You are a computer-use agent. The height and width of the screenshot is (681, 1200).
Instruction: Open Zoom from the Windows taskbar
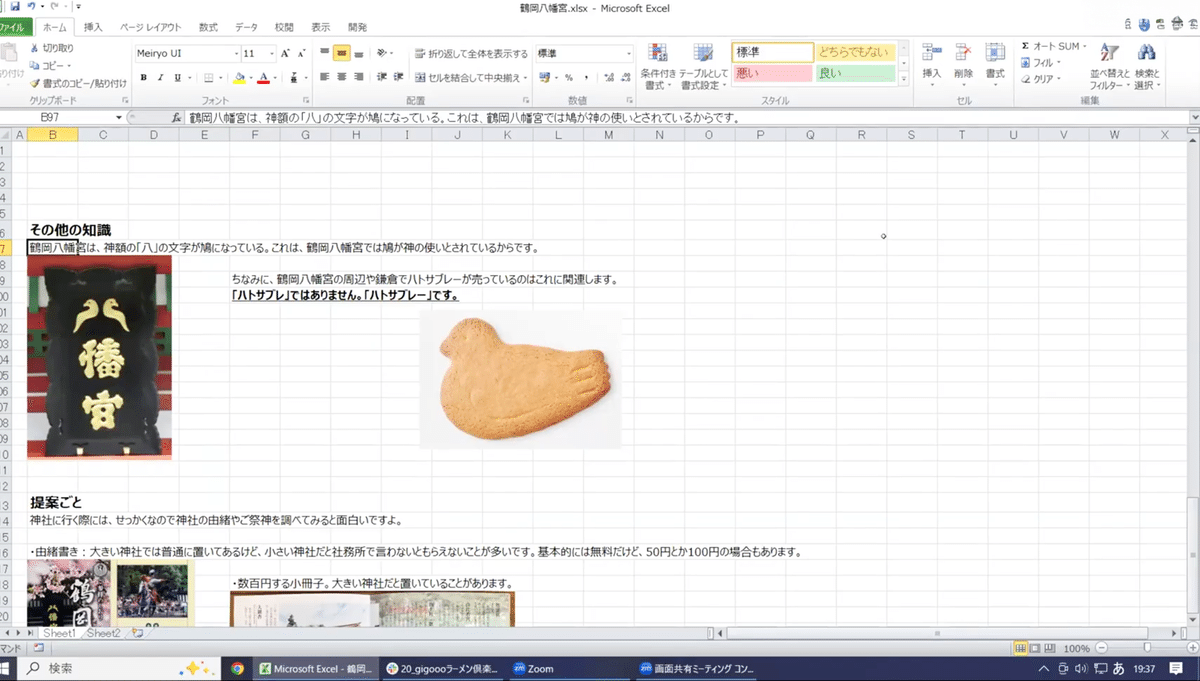(x=533, y=669)
